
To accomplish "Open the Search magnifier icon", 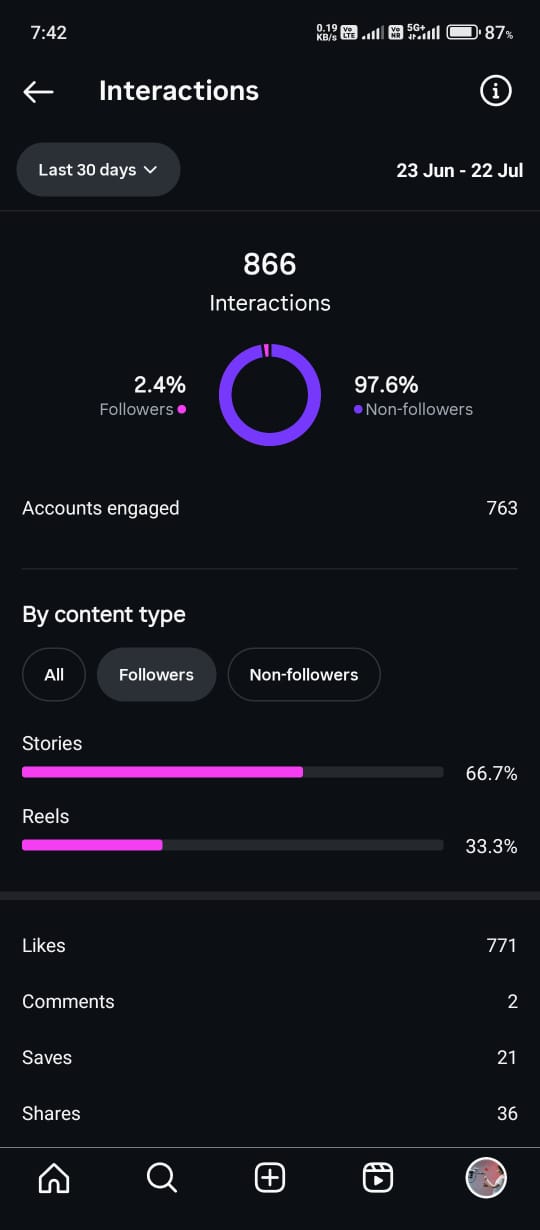I will 162,1178.
